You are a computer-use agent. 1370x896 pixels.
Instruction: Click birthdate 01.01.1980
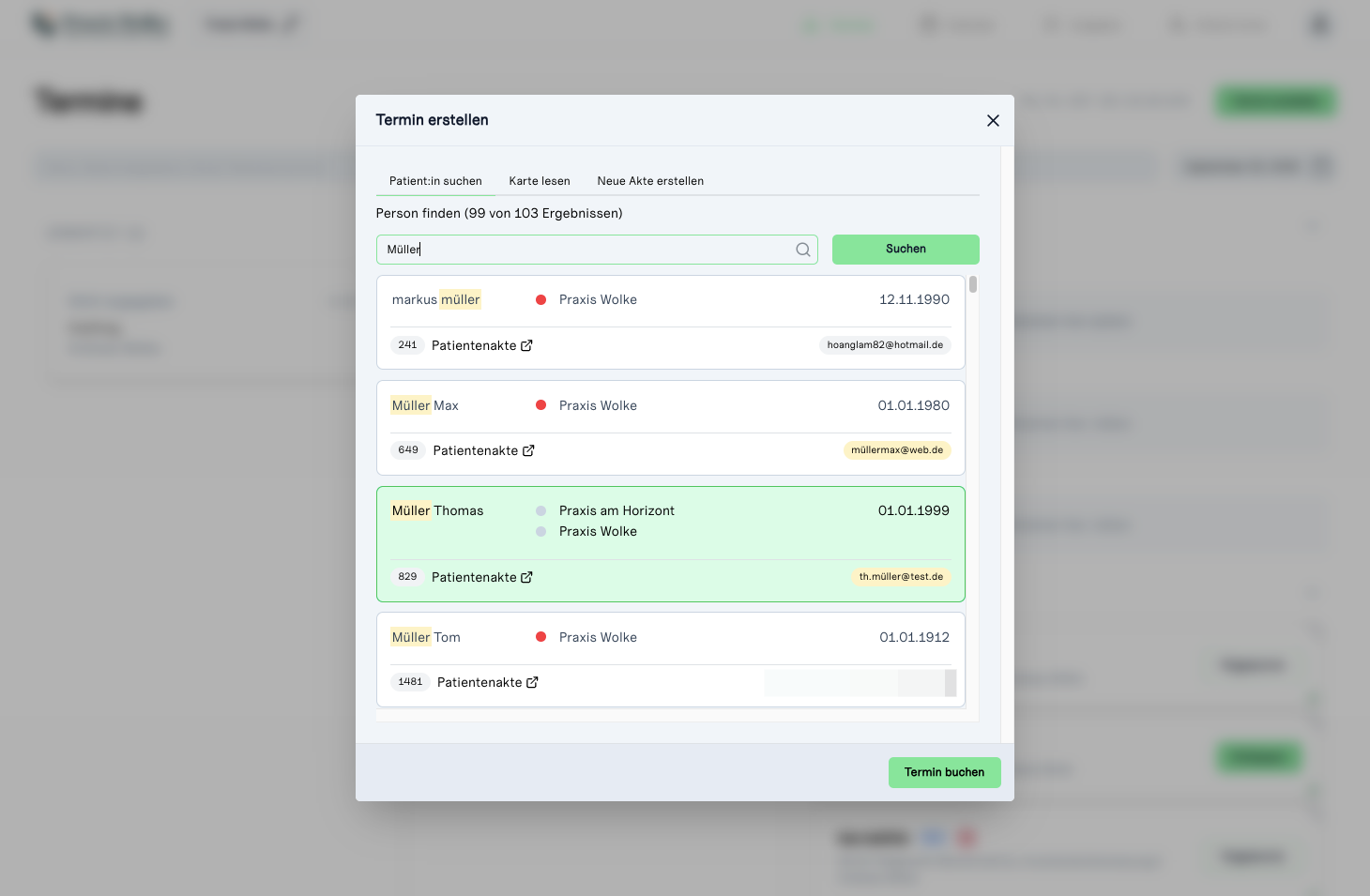pos(914,405)
